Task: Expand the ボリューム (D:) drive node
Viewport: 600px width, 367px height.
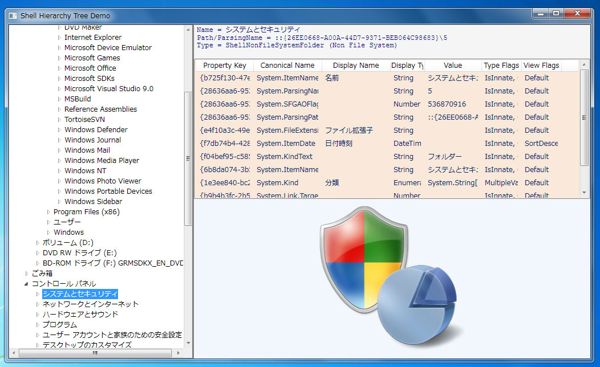Action: tap(37, 243)
